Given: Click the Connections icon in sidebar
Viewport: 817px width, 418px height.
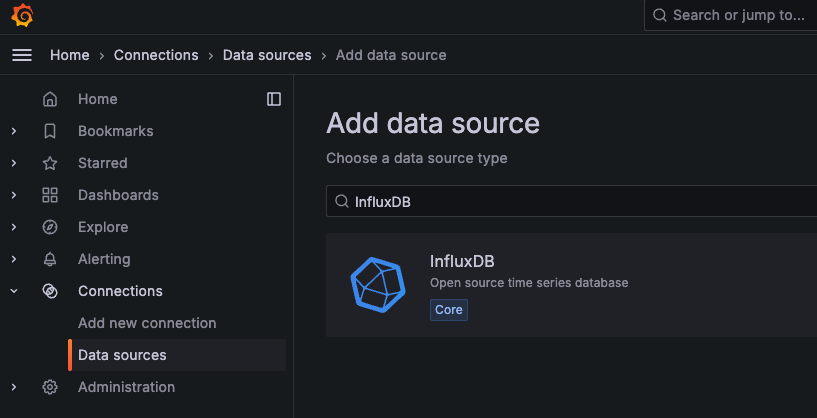Looking at the screenshot, I should click(50, 291).
